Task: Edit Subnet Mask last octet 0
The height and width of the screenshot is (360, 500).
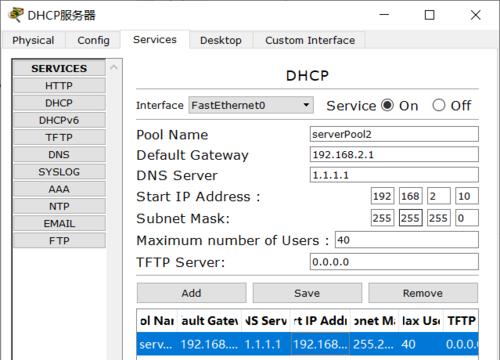Action: [467, 218]
